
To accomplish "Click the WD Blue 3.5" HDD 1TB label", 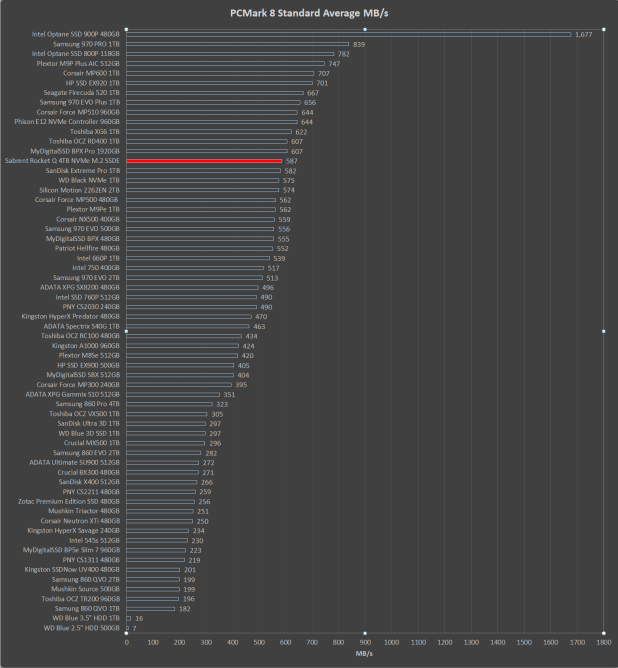I will pyautogui.click(x=86, y=618).
